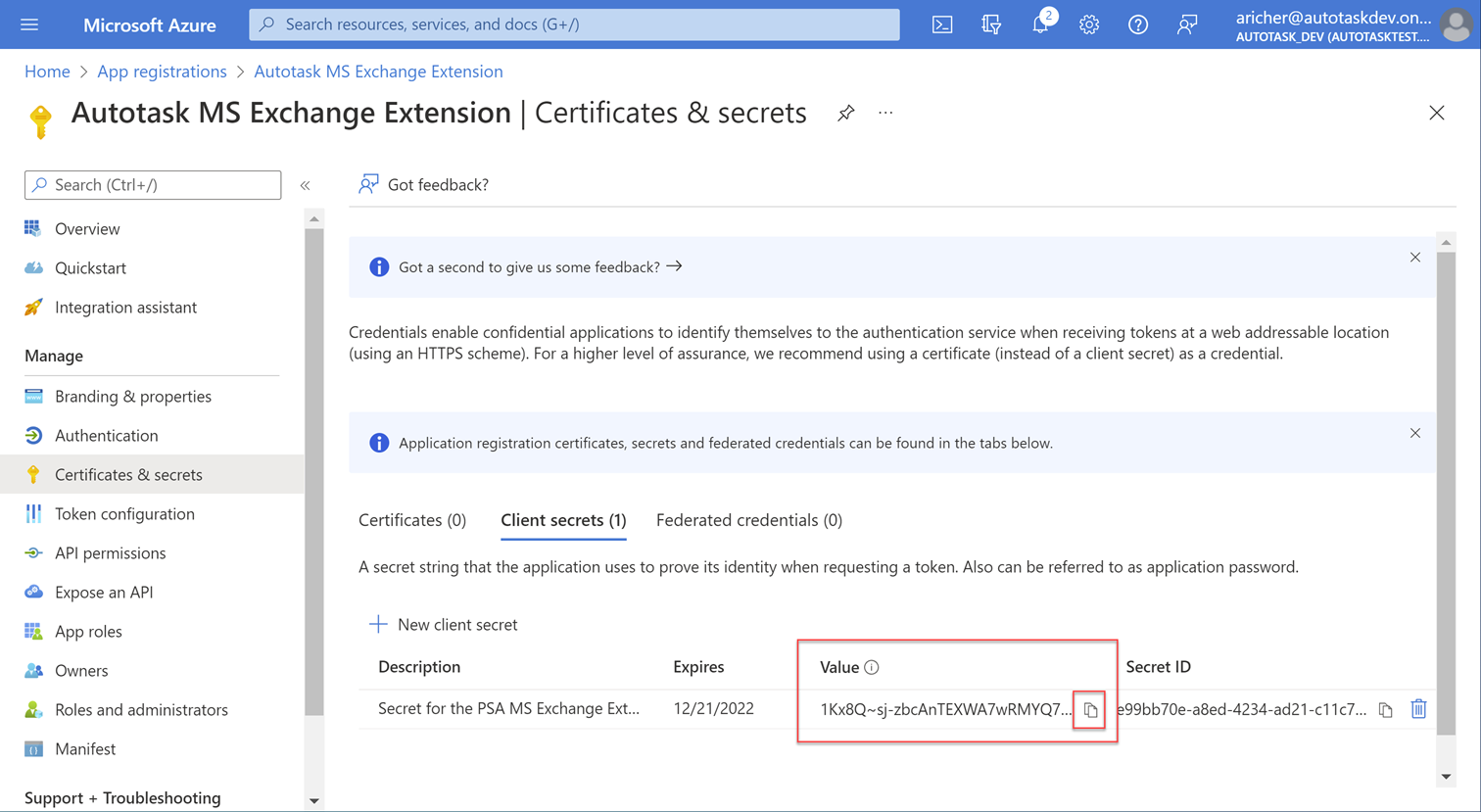Viewport: 1481px width, 812px height.
Task: Open Cloud Shell from top bar
Action: tap(942, 24)
